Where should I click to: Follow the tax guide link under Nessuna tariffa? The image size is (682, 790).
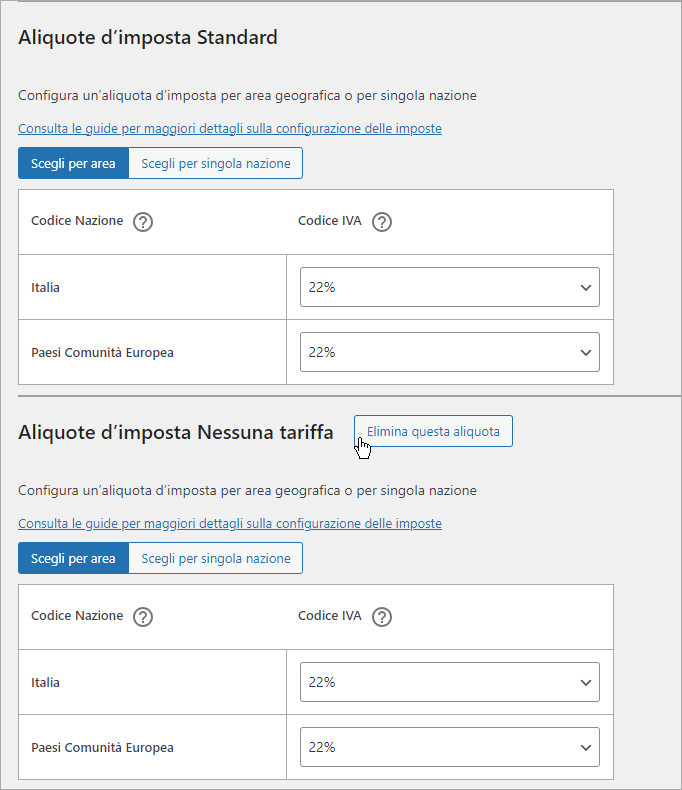click(x=229, y=524)
